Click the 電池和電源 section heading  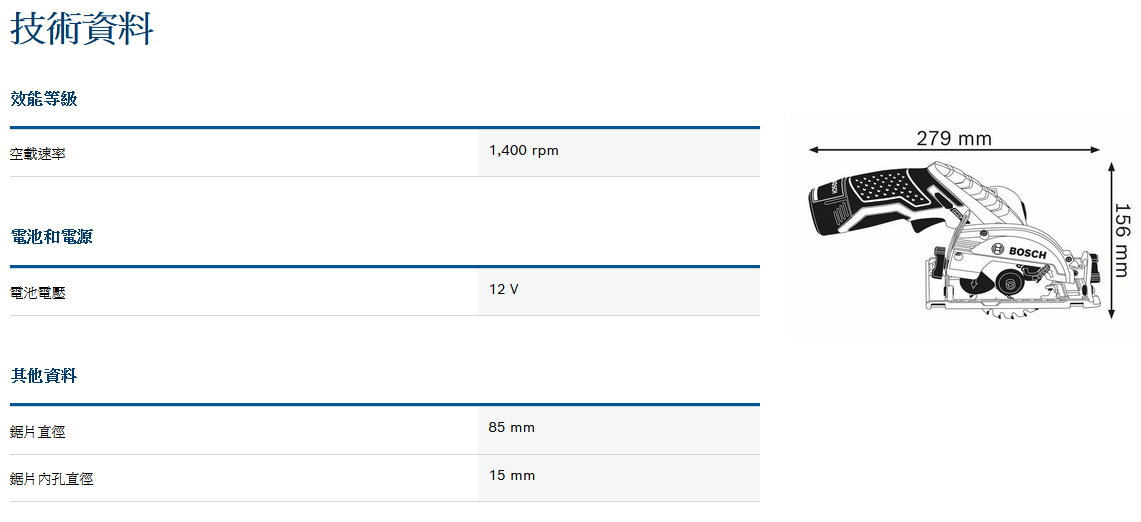click(x=51, y=237)
